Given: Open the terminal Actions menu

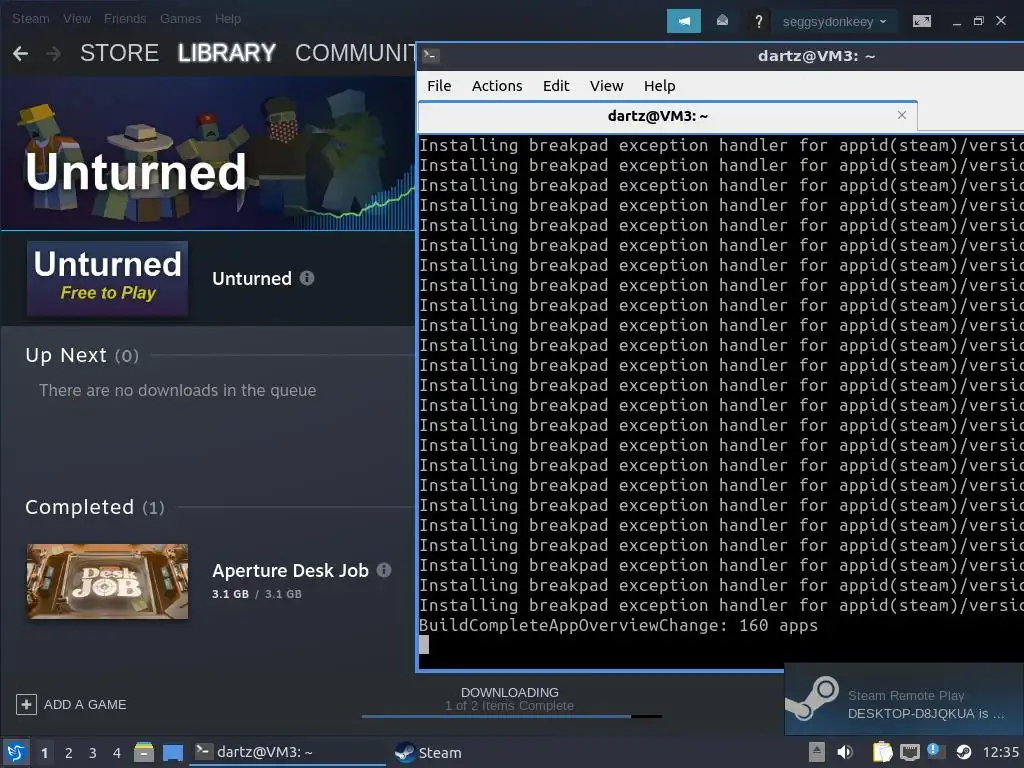Looking at the screenshot, I should pos(497,86).
